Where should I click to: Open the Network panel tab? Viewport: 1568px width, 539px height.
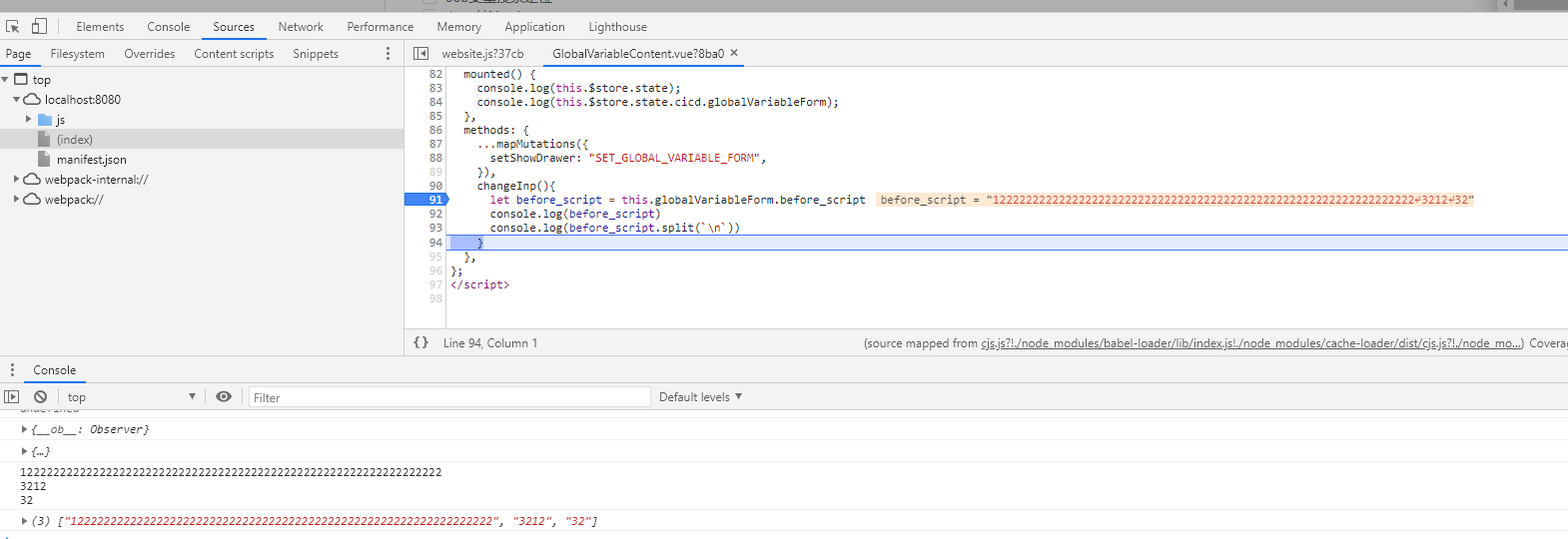point(301,27)
